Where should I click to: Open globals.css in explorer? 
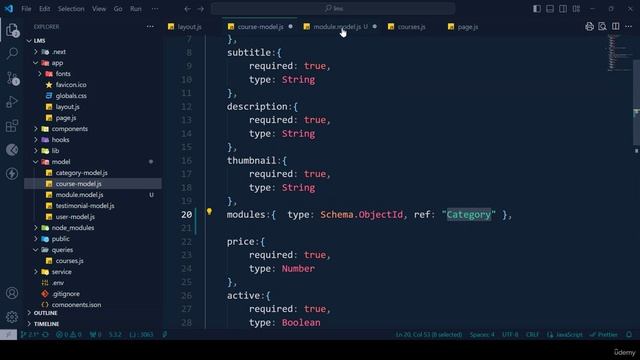pos(71,96)
